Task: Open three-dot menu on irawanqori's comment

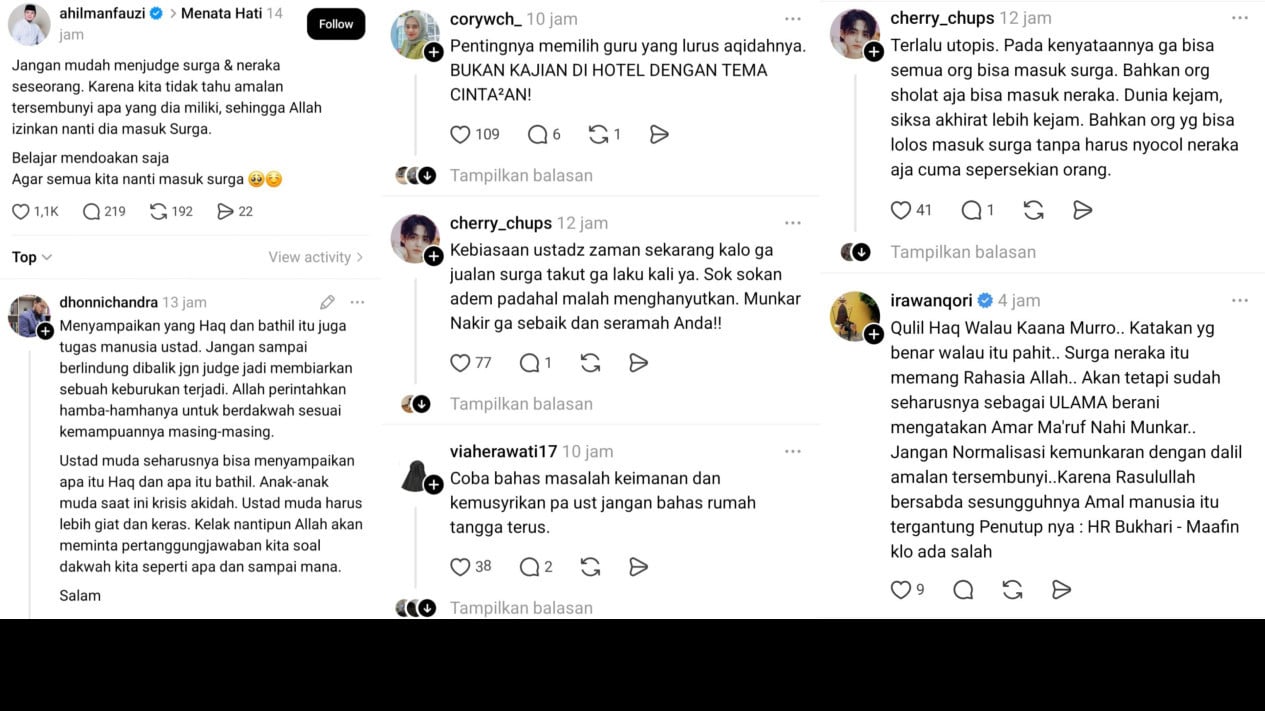Action: [1240, 300]
